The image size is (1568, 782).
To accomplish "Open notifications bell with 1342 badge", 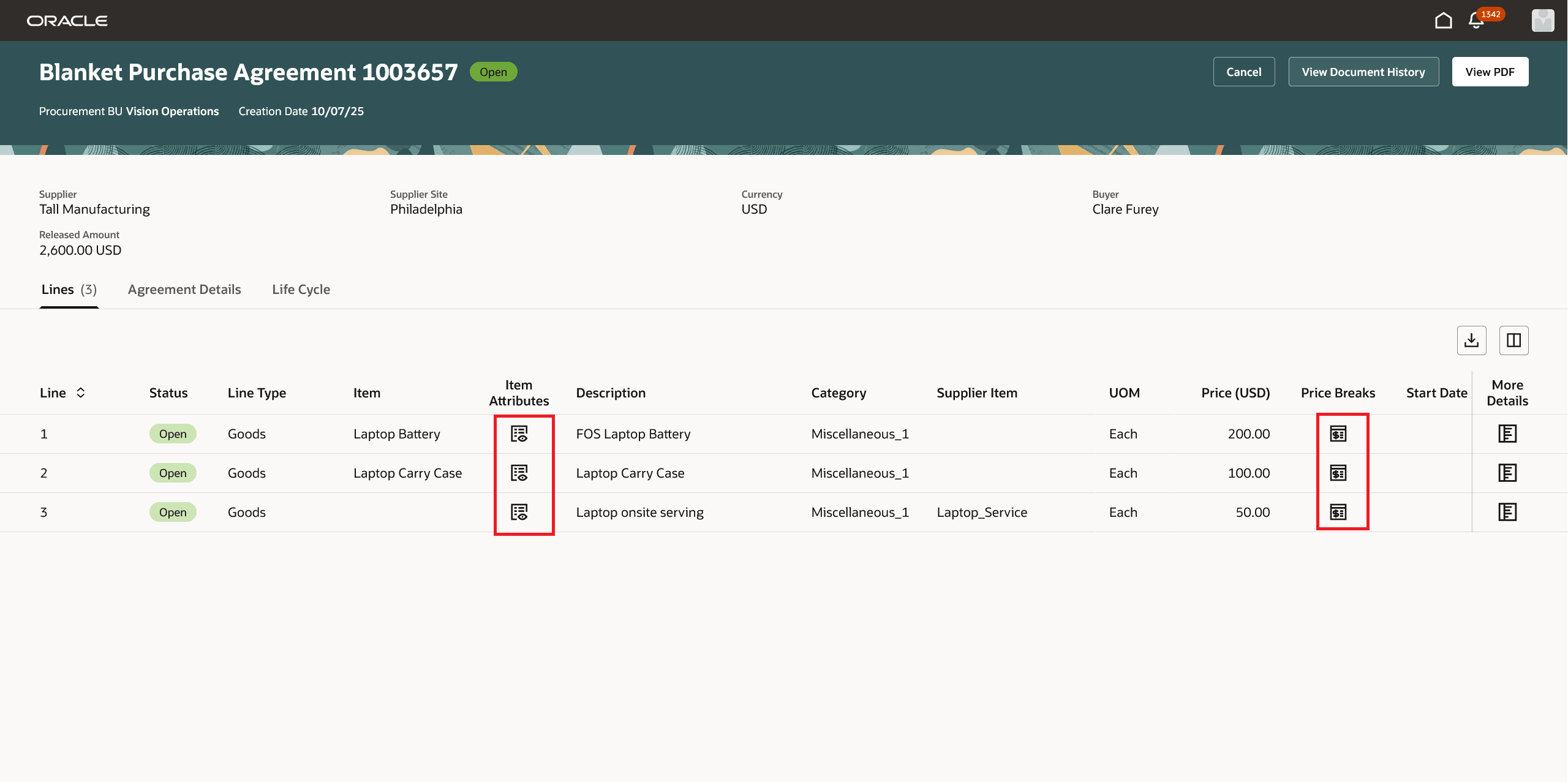I will 1476,21.
